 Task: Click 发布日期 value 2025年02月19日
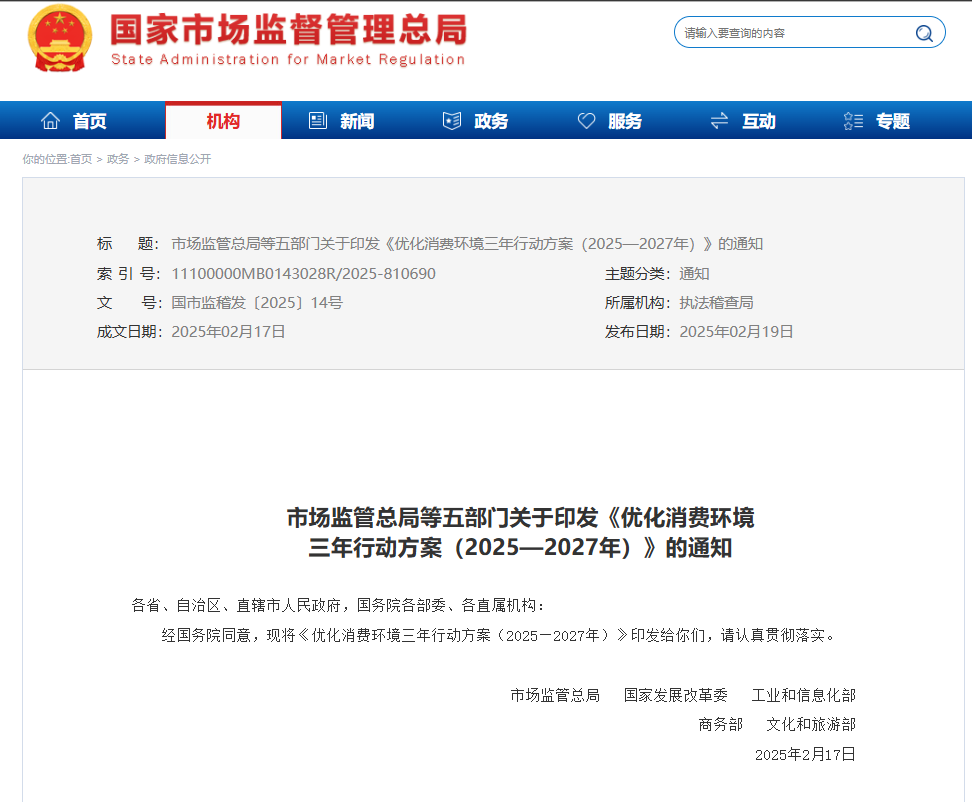[x=736, y=332]
